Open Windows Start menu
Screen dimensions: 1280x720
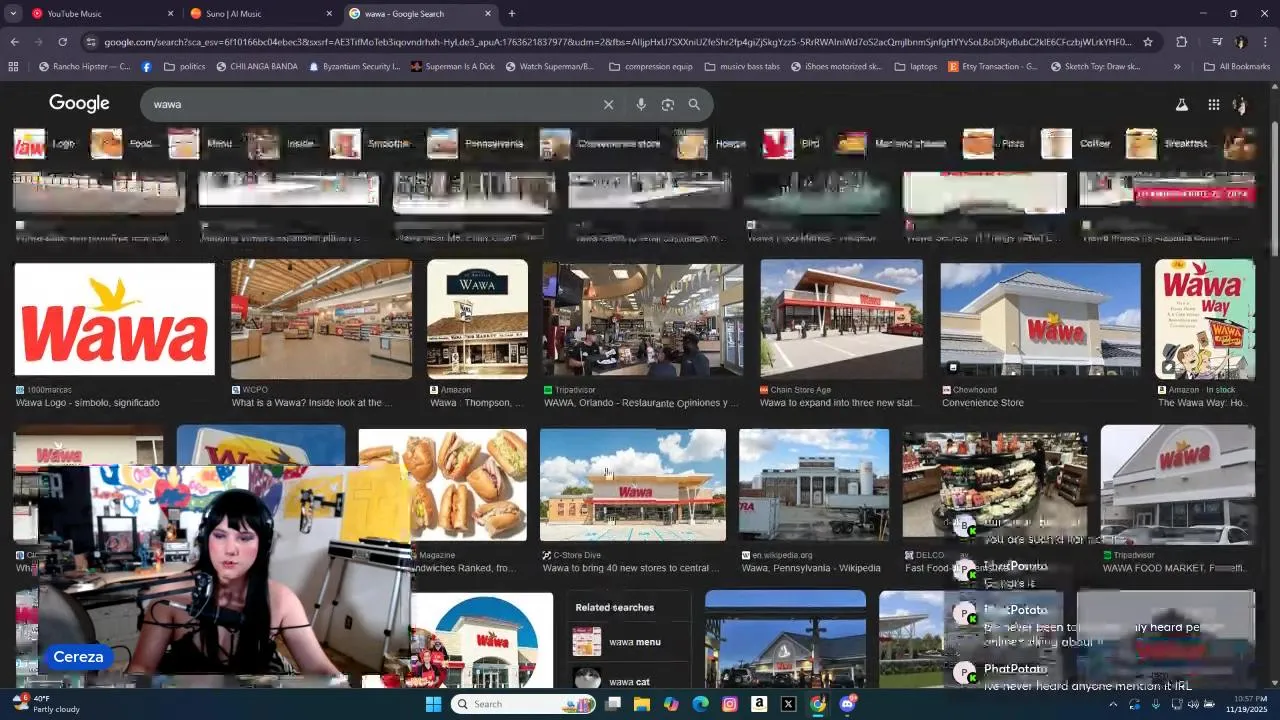pos(433,704)
